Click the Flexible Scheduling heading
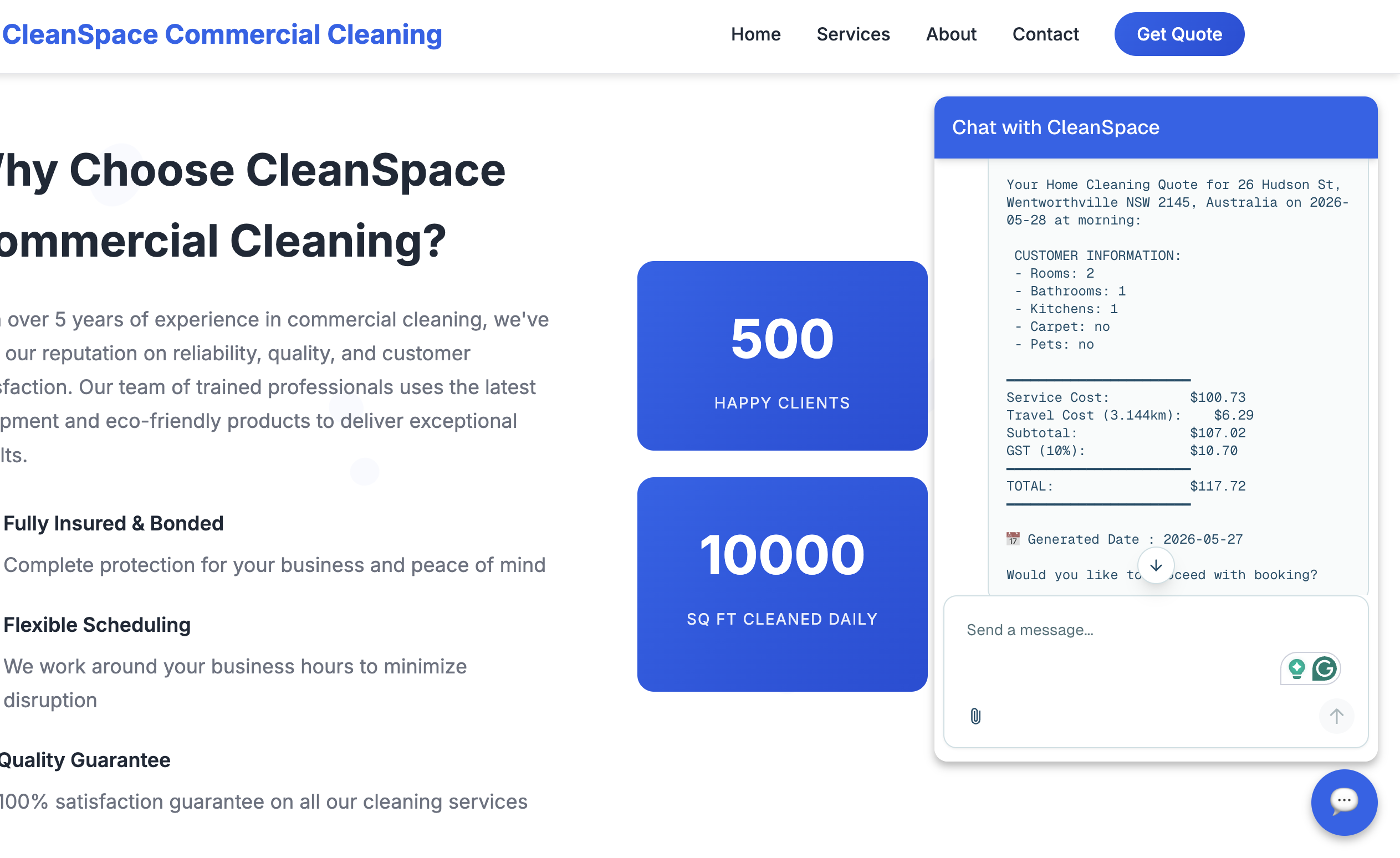Image resolution: width=1400 pixels, height=858 pixels. pos(96,625)
